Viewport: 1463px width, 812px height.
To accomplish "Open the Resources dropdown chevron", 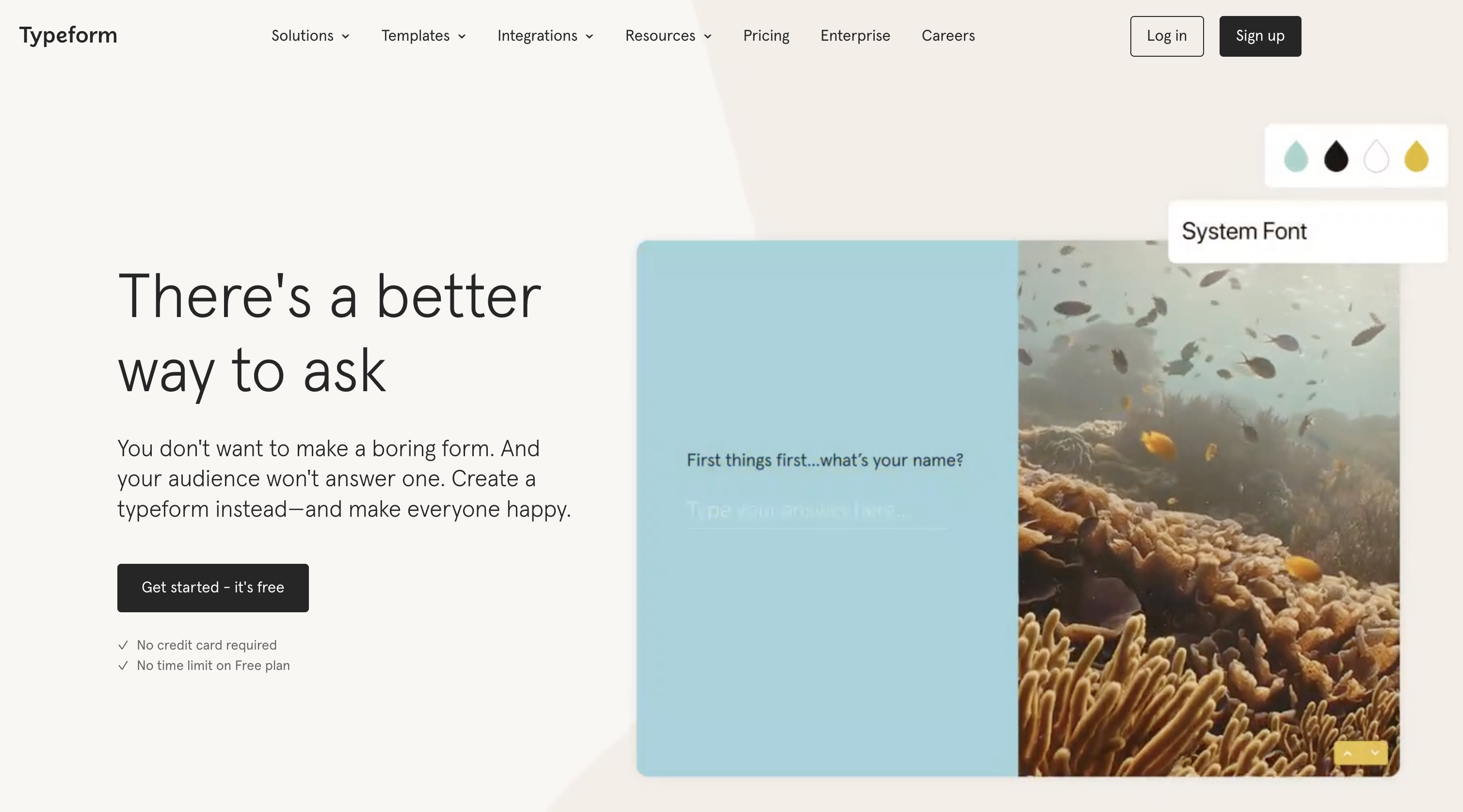I will pyautogui.click(x=707, y=36).
